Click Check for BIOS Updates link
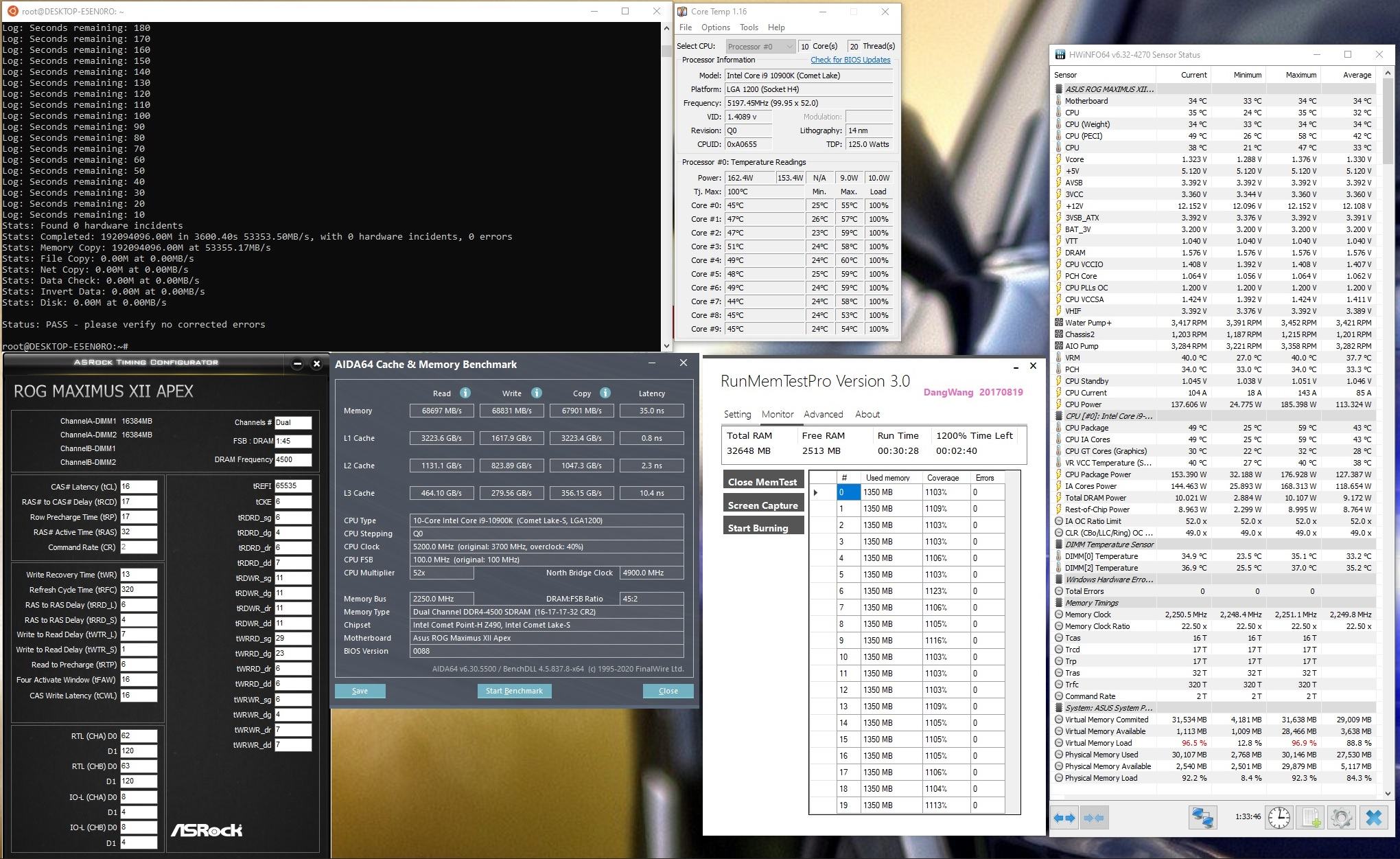This screenshot has height=859, width=1400. (850, 60)
